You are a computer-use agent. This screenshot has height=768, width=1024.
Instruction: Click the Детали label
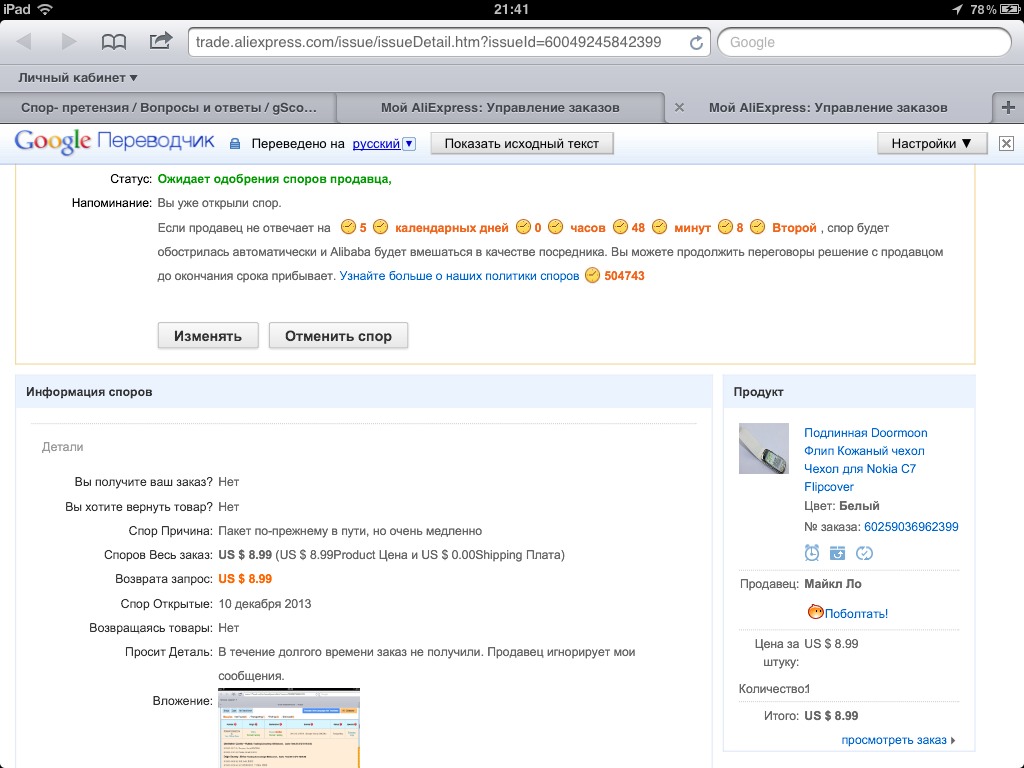pos(63,447)
